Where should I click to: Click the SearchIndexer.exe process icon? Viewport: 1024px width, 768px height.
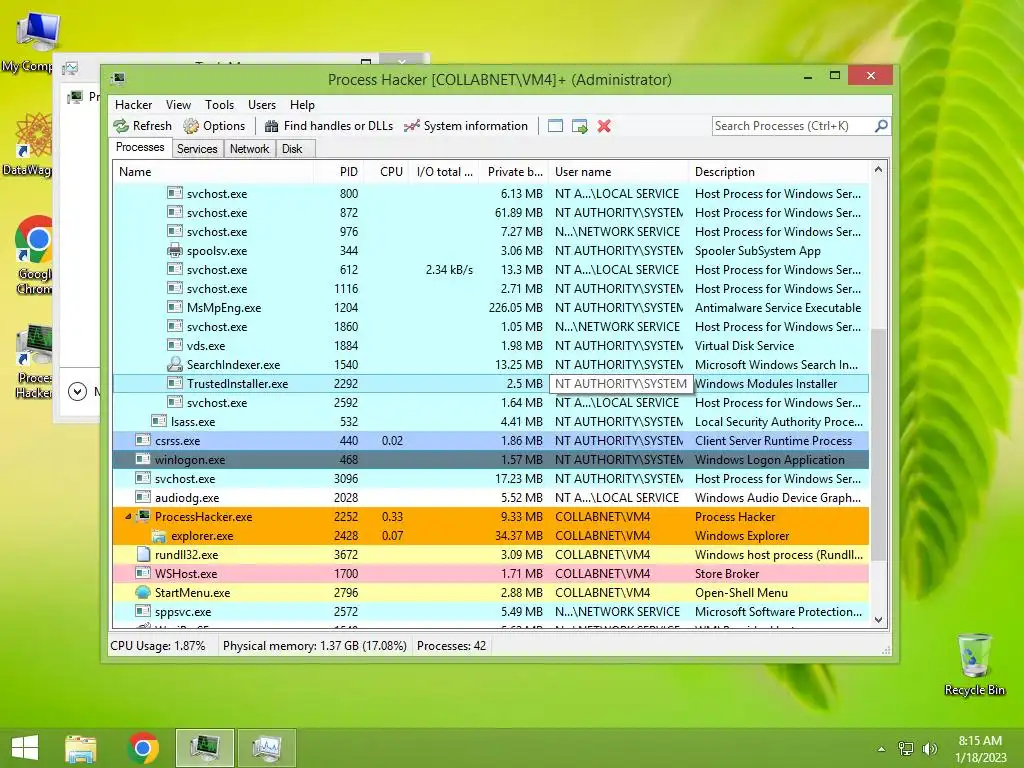tap(174, 364)
